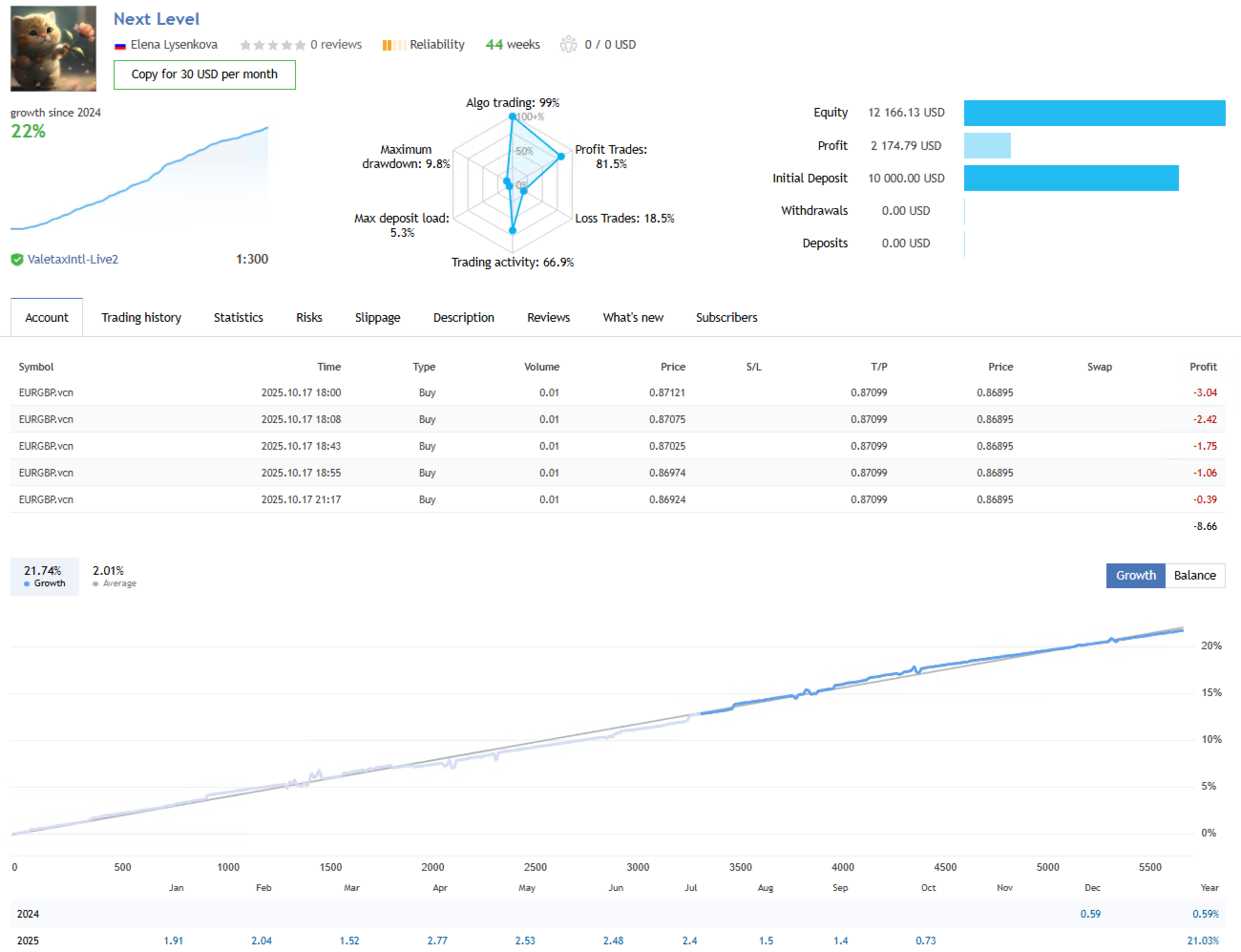Click the Copy for 30 USD per month button
The width and height of the screenshot is (1241, 952).
(204, 74)
